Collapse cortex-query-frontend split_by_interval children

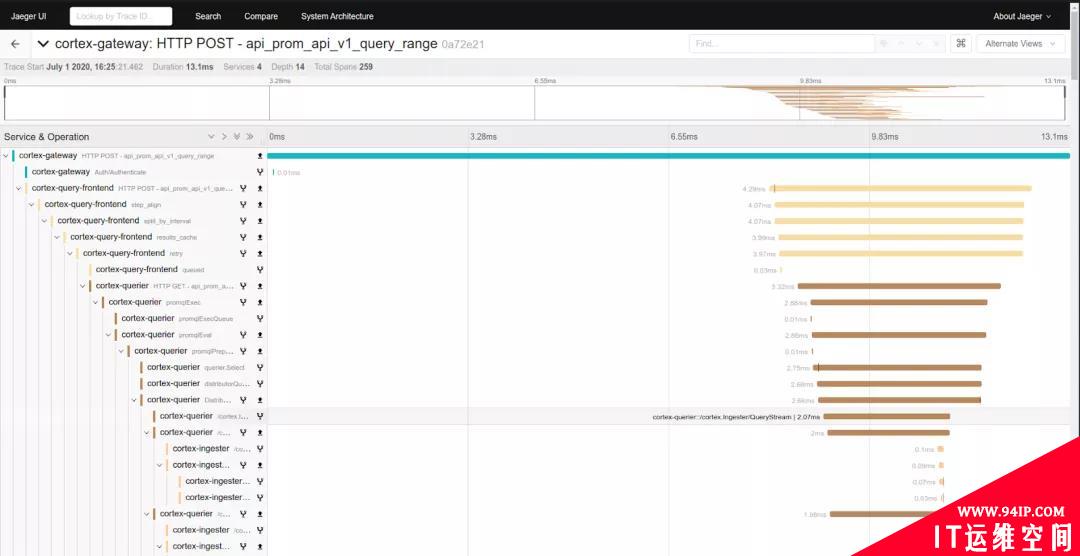click(44, 221)
